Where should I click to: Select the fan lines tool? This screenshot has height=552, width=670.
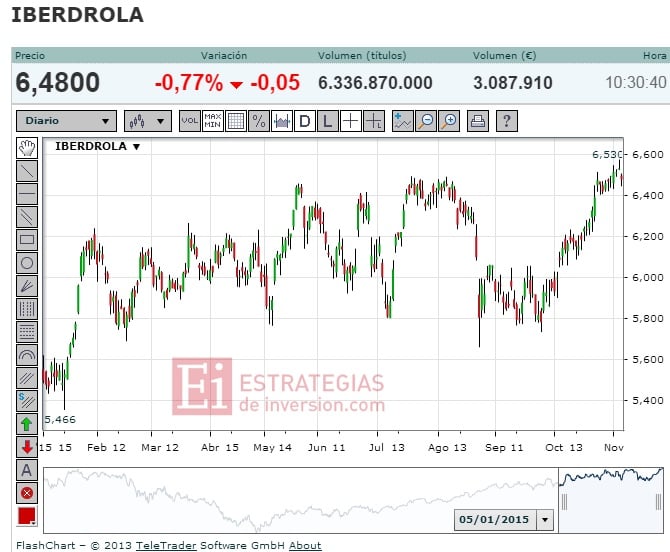tap(27, 286)
